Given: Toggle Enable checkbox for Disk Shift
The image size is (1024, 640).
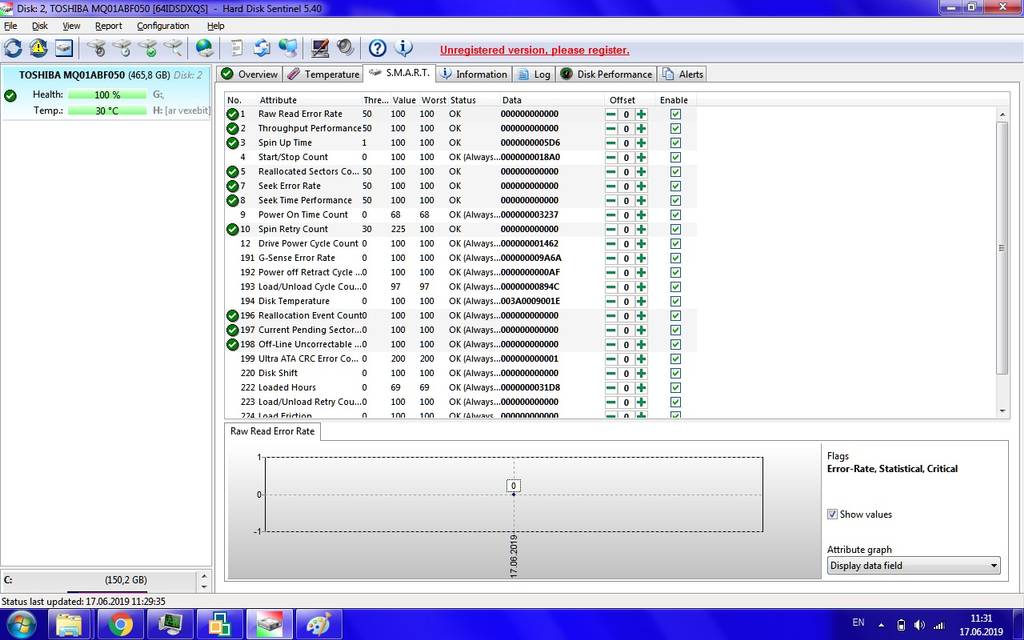Looking at the screenshot, I should click(675, 373).
